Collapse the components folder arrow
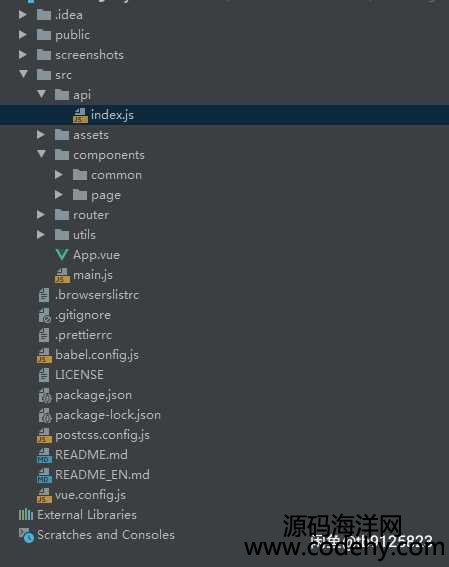The image size is (449, 567). pos(42,154)
